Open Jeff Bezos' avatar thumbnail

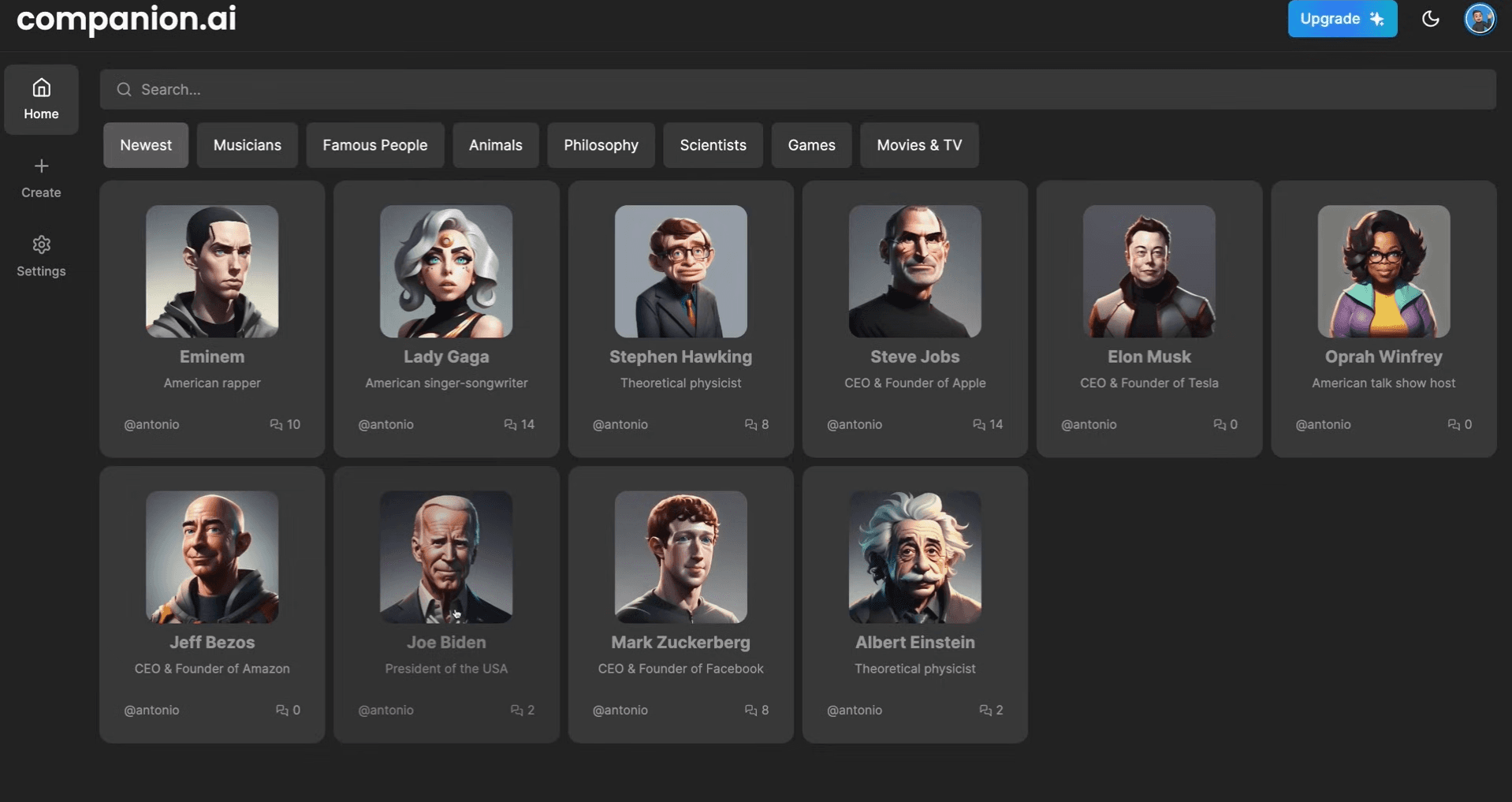(x=212, y=557)
